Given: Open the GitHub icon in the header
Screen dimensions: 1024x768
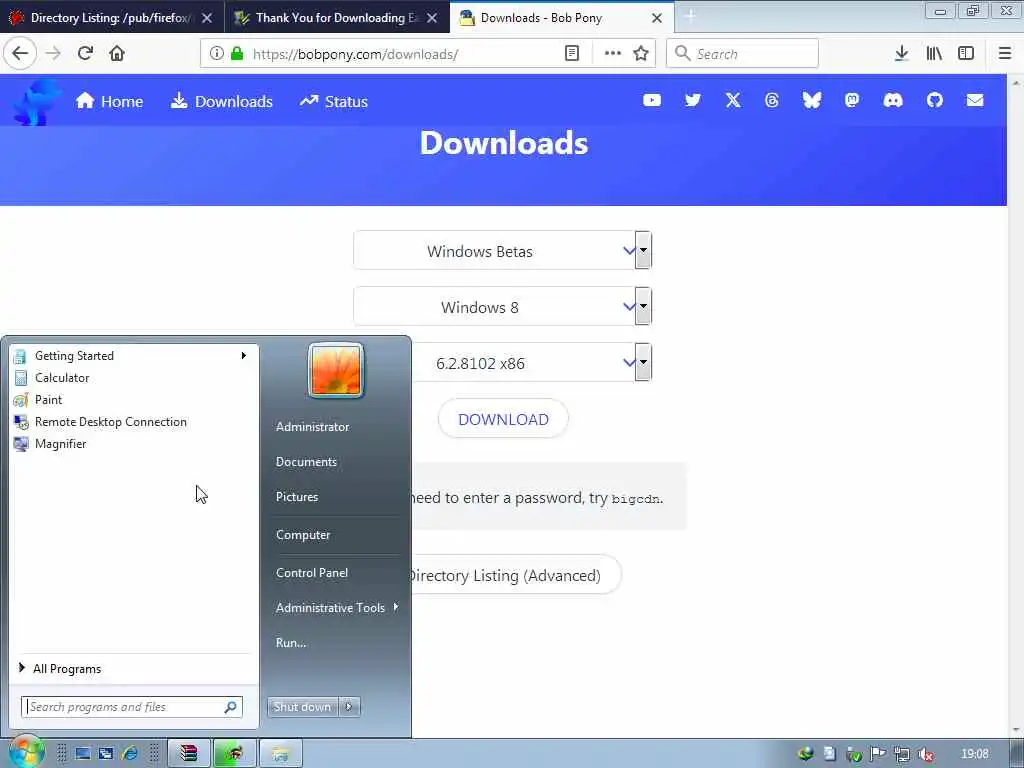Looking at the screenshot, I should click(935, 100).
